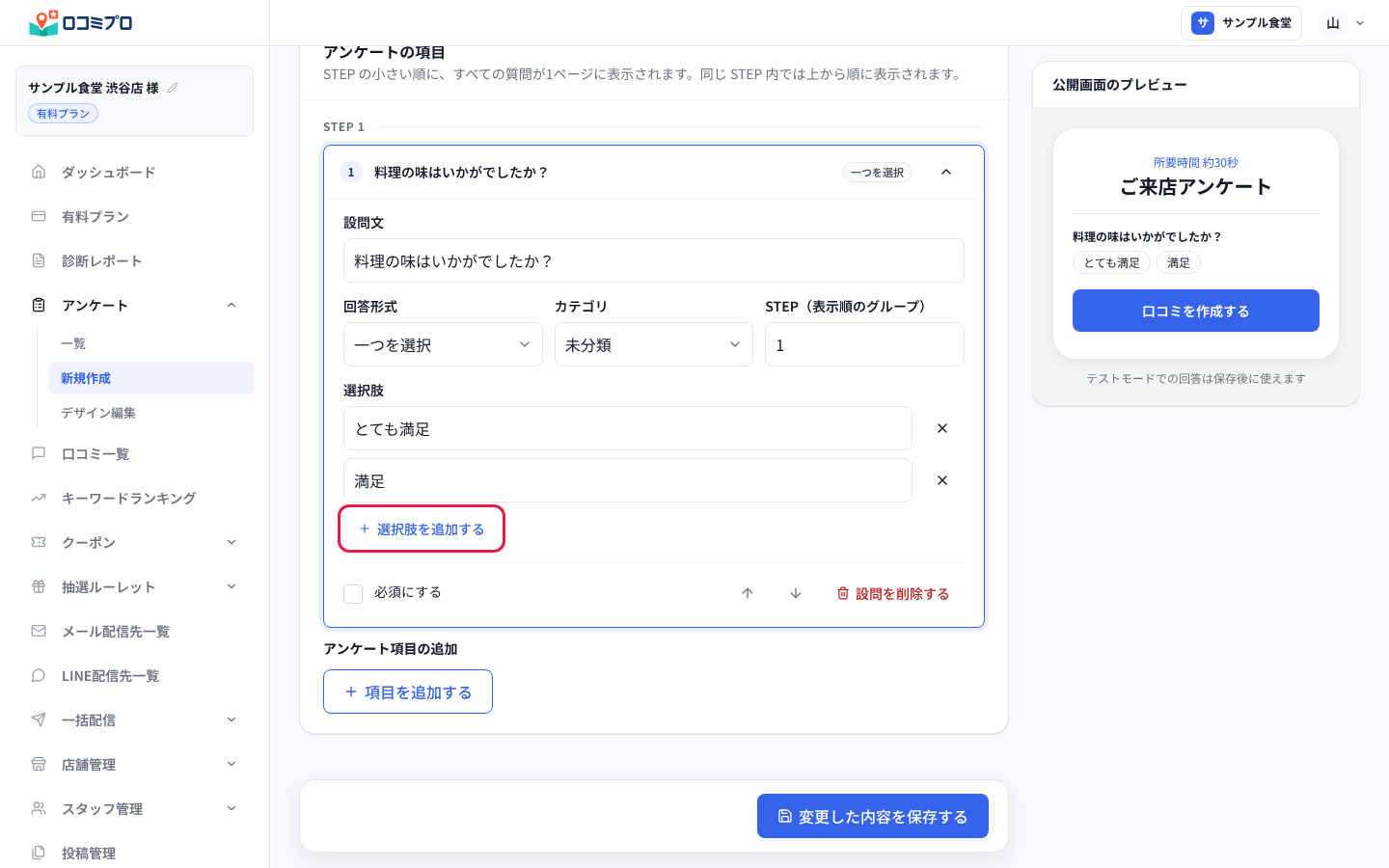Go to ダッシュボード in the sidebar
The height and width of the screenshot is (868, 1389).
tap(135, 172)
